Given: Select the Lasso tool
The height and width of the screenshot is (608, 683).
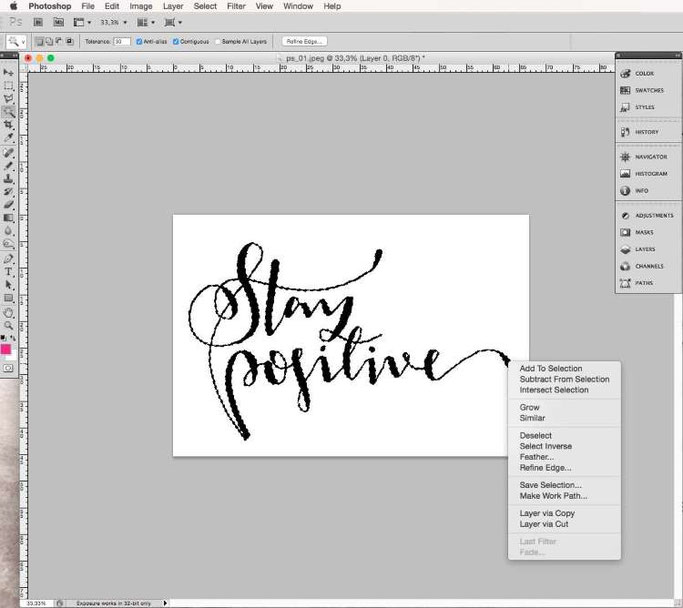Looking at the screenshot, I should (8, 99).
